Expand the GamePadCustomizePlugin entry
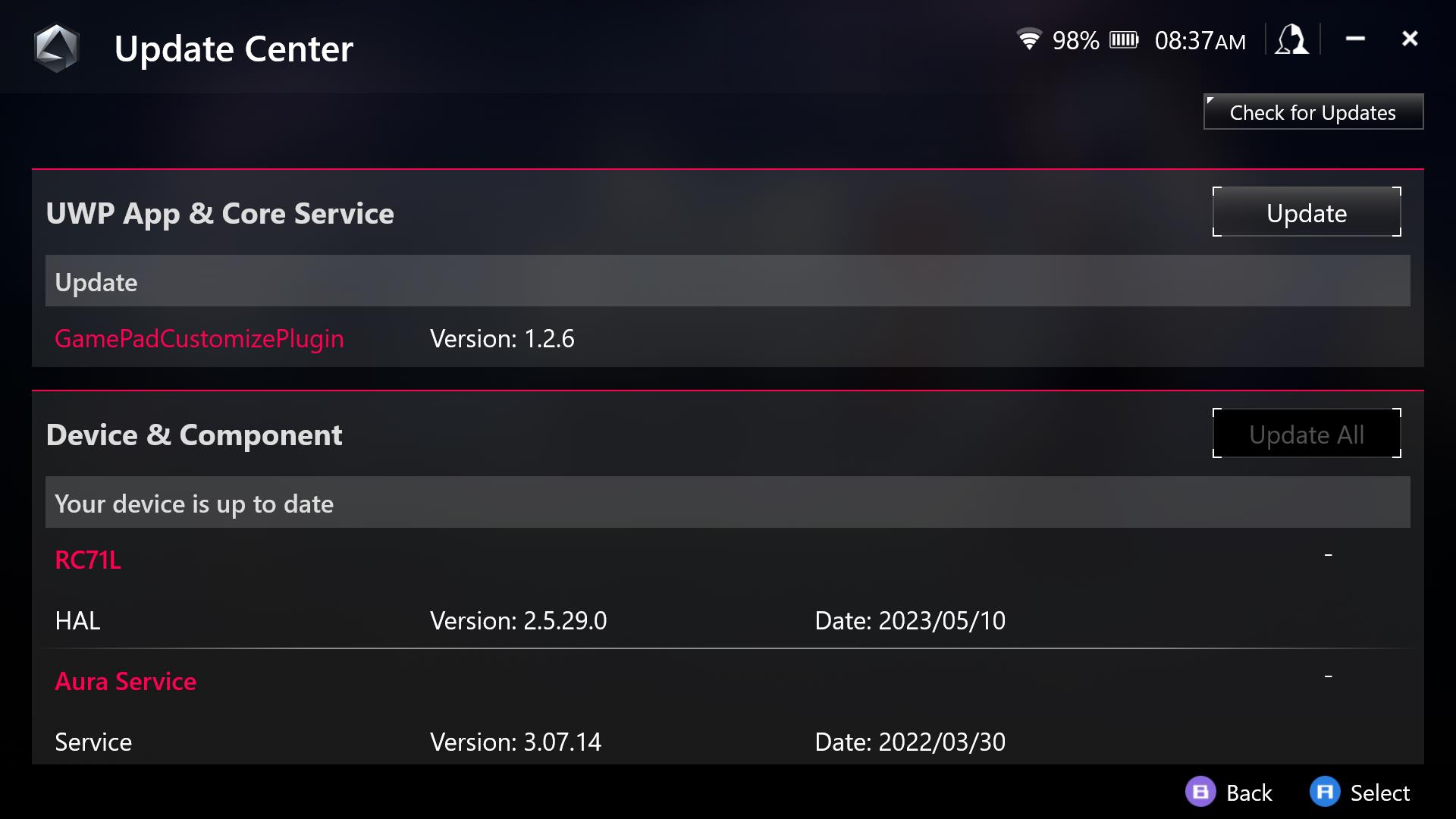Viewport: 1456px width, 819px height. [199, 337]
